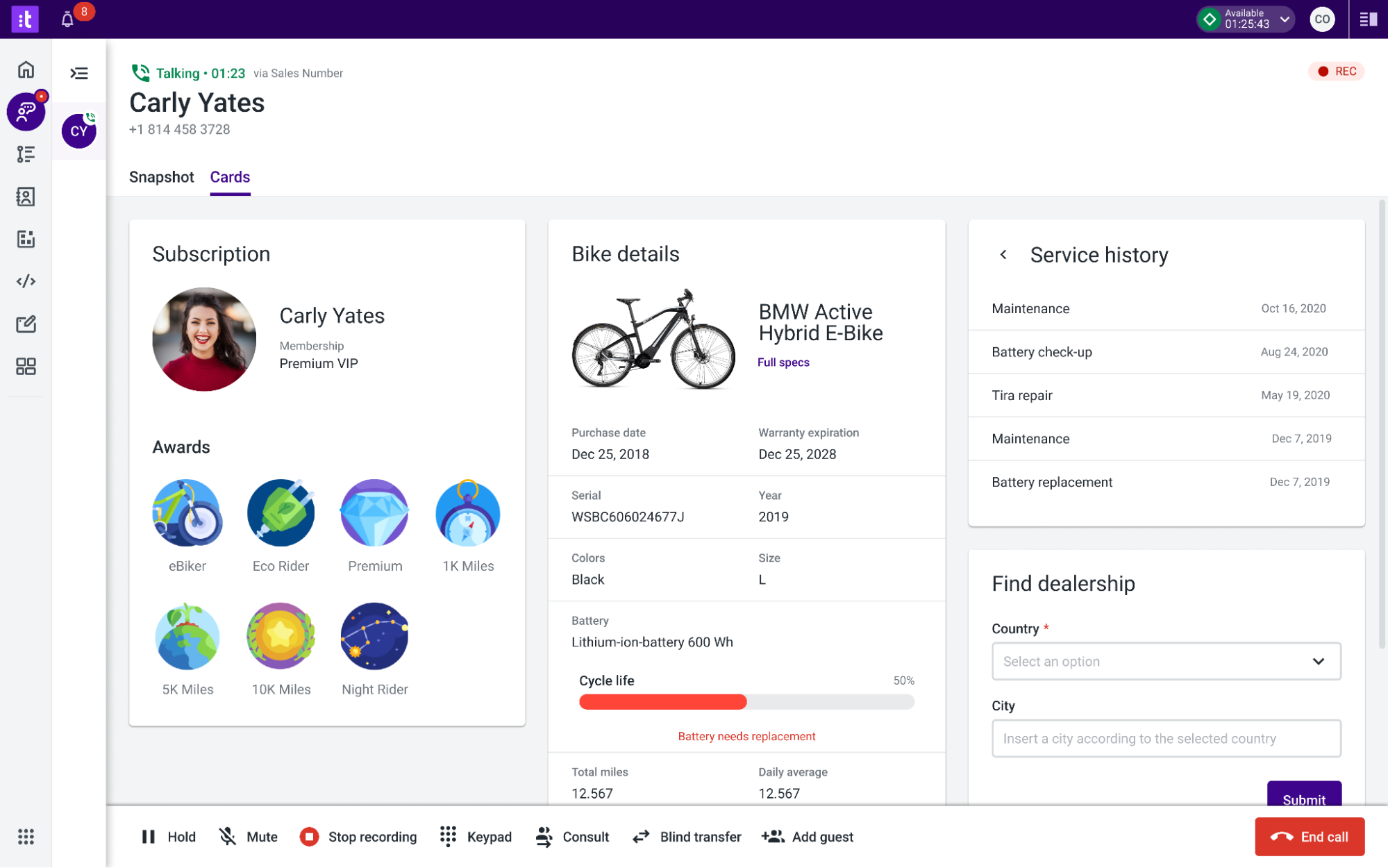Open the Home icon in sidebar
1388x868 pixels.
point(26,69)
